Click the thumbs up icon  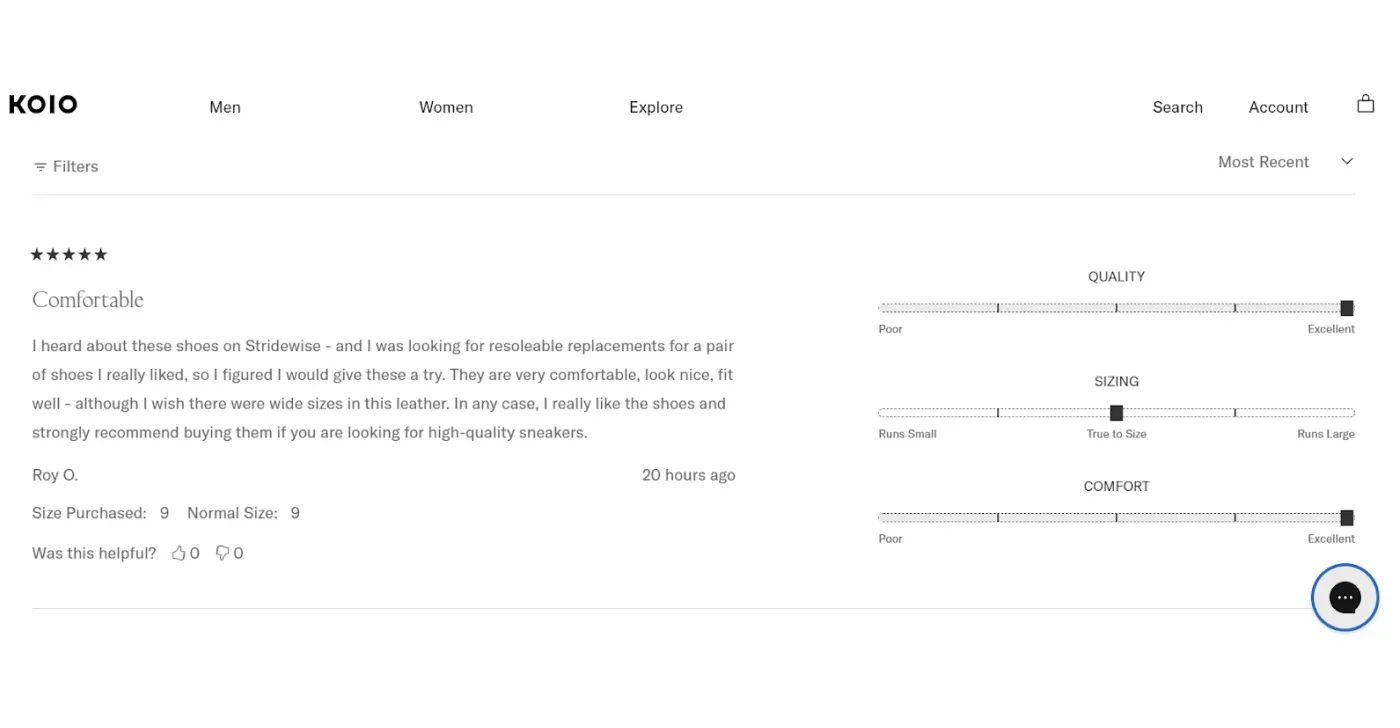pos(178,552)
